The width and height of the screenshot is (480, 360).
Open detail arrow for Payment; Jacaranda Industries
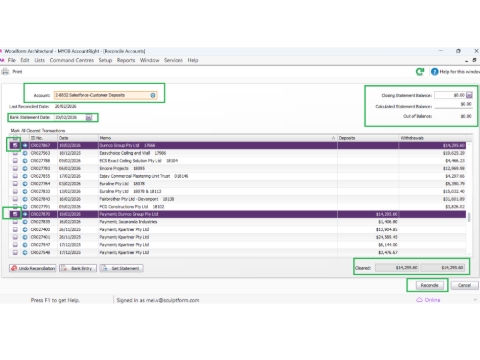click(25, 222)
